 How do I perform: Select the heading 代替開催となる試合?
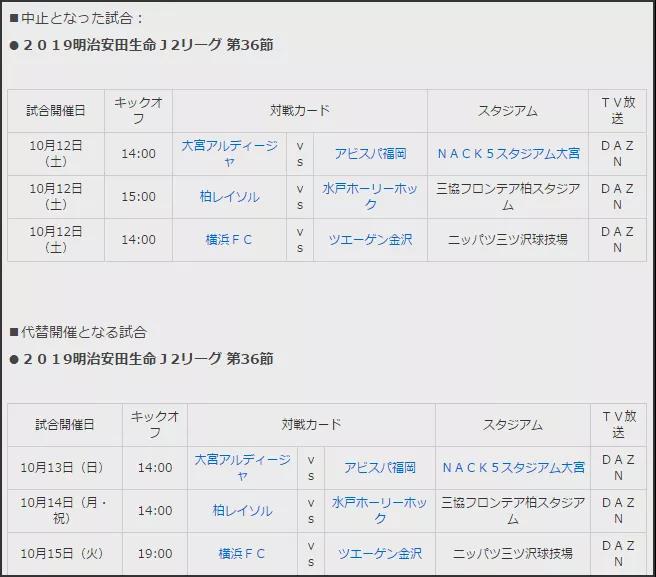(78, 332)
